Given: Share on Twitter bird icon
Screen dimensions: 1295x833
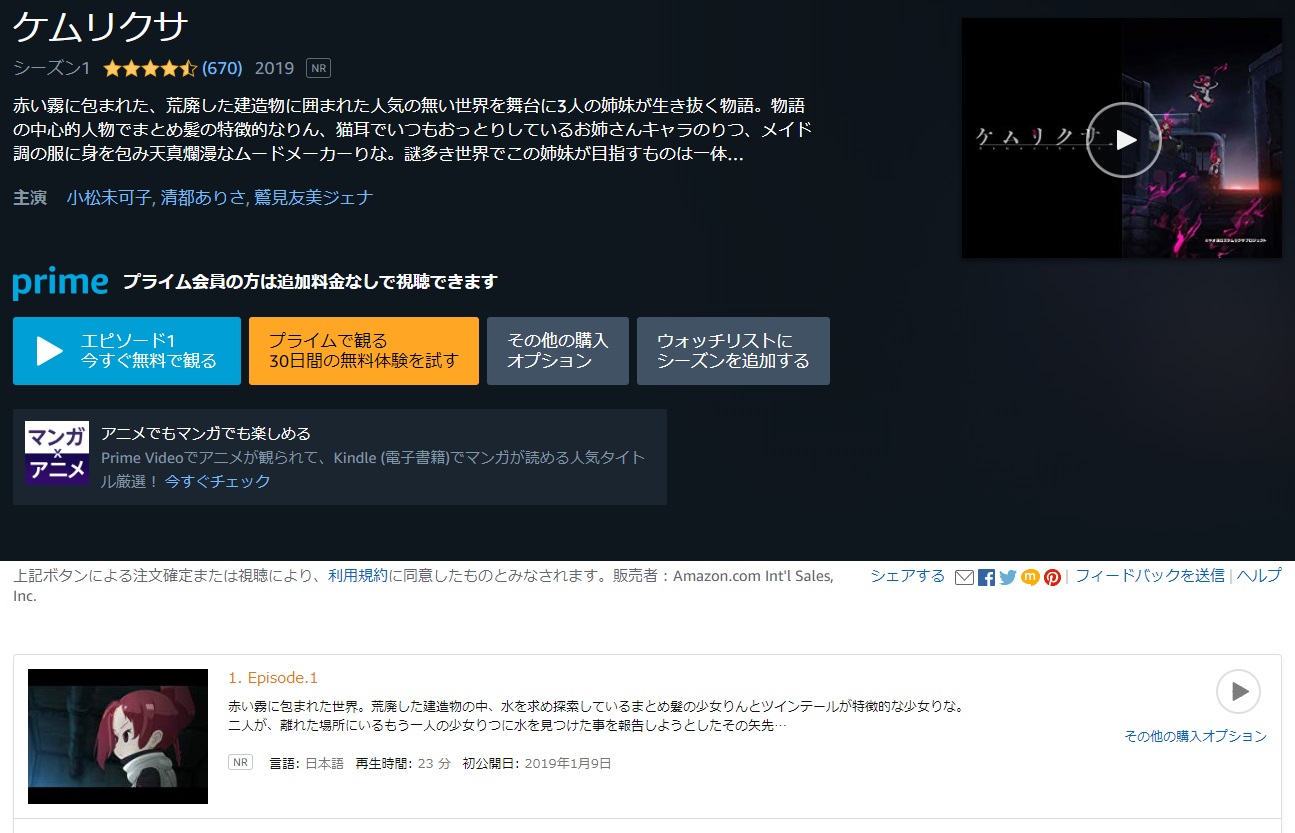Looking at the screenshot, I should click(1008, 577).
